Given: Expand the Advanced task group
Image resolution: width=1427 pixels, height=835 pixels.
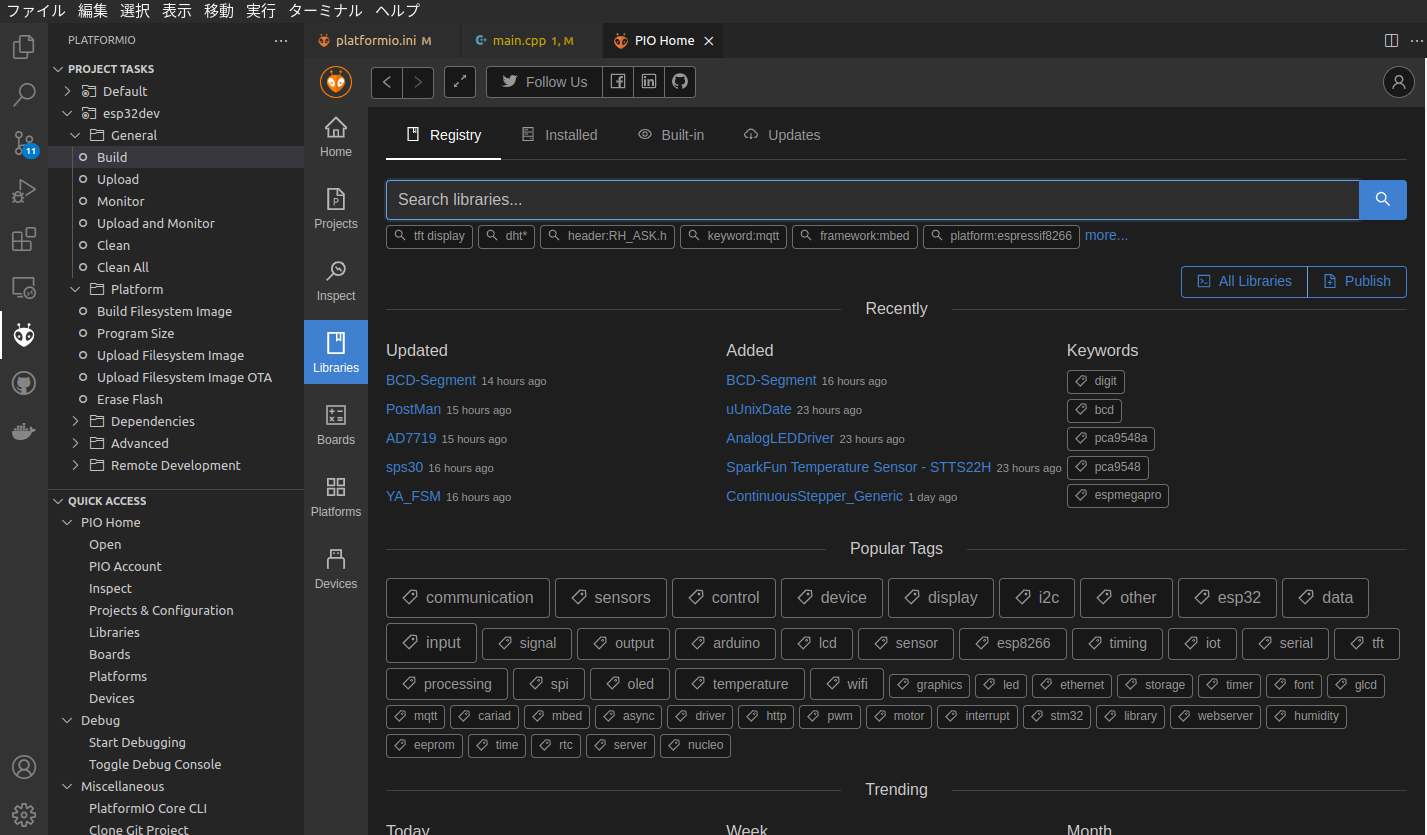Looking at the screenshot, I should [x=75, y=443].
